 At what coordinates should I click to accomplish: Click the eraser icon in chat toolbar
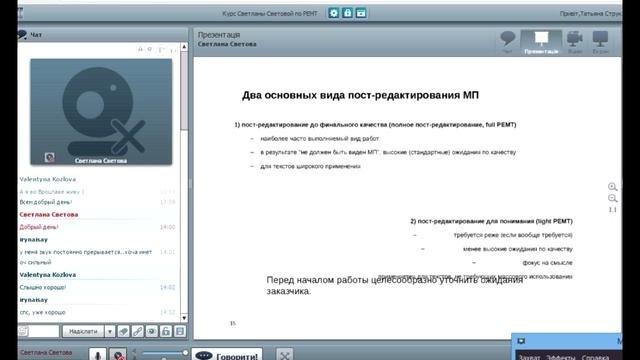click(123, 331)
